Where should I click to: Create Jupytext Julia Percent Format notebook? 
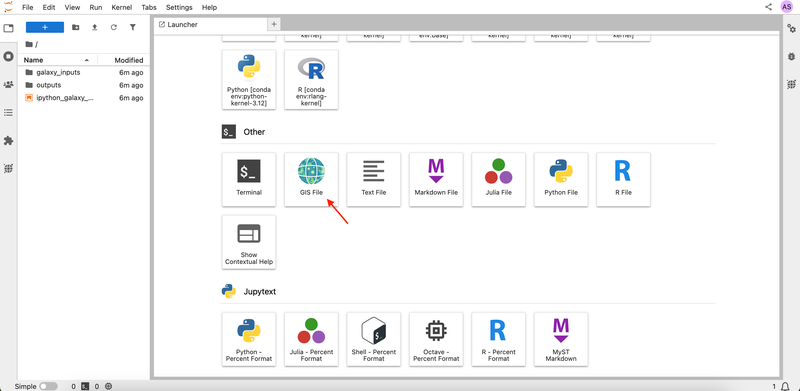click(x=311, y=339)
